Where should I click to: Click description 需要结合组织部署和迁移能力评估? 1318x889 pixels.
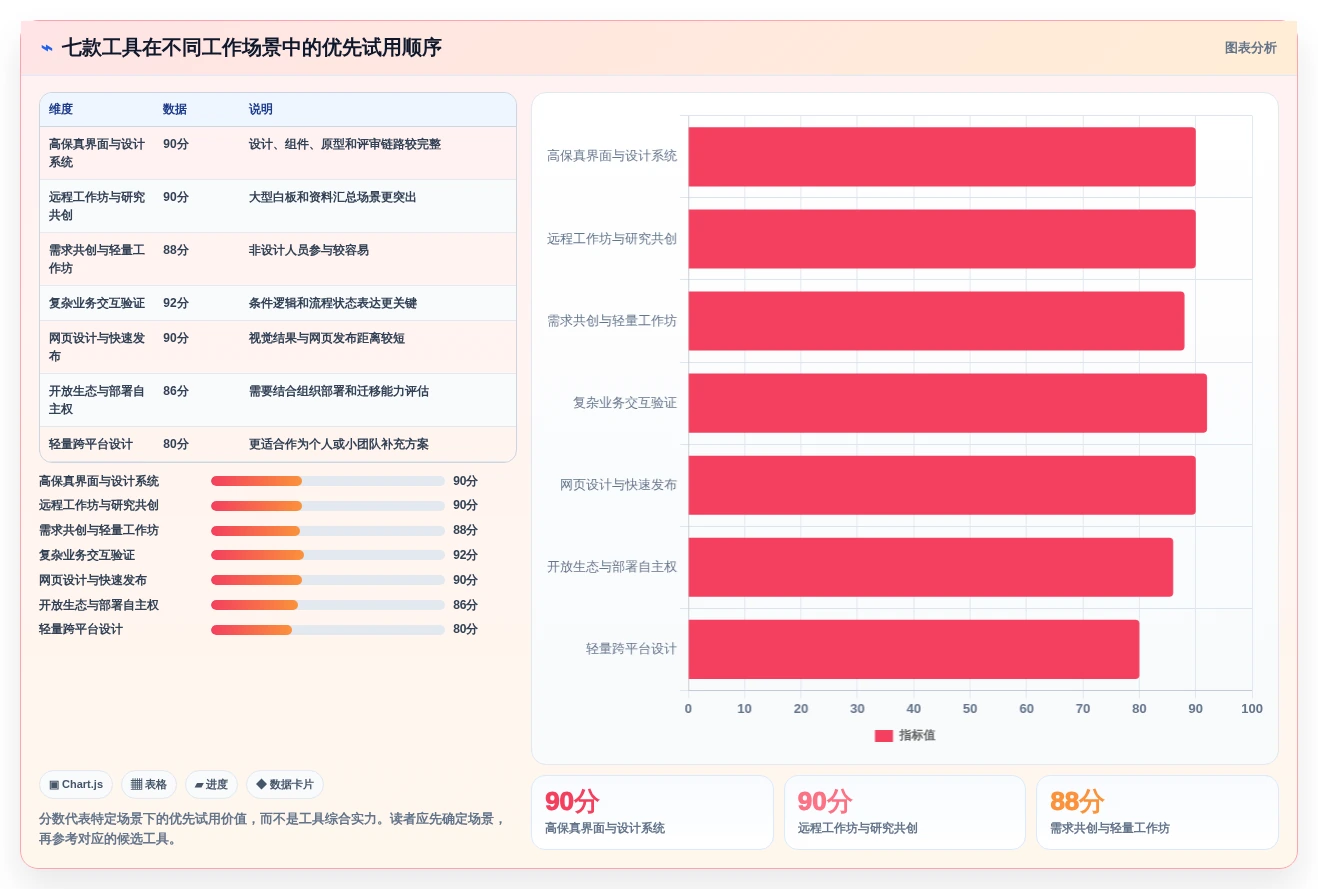pos(339,391)
